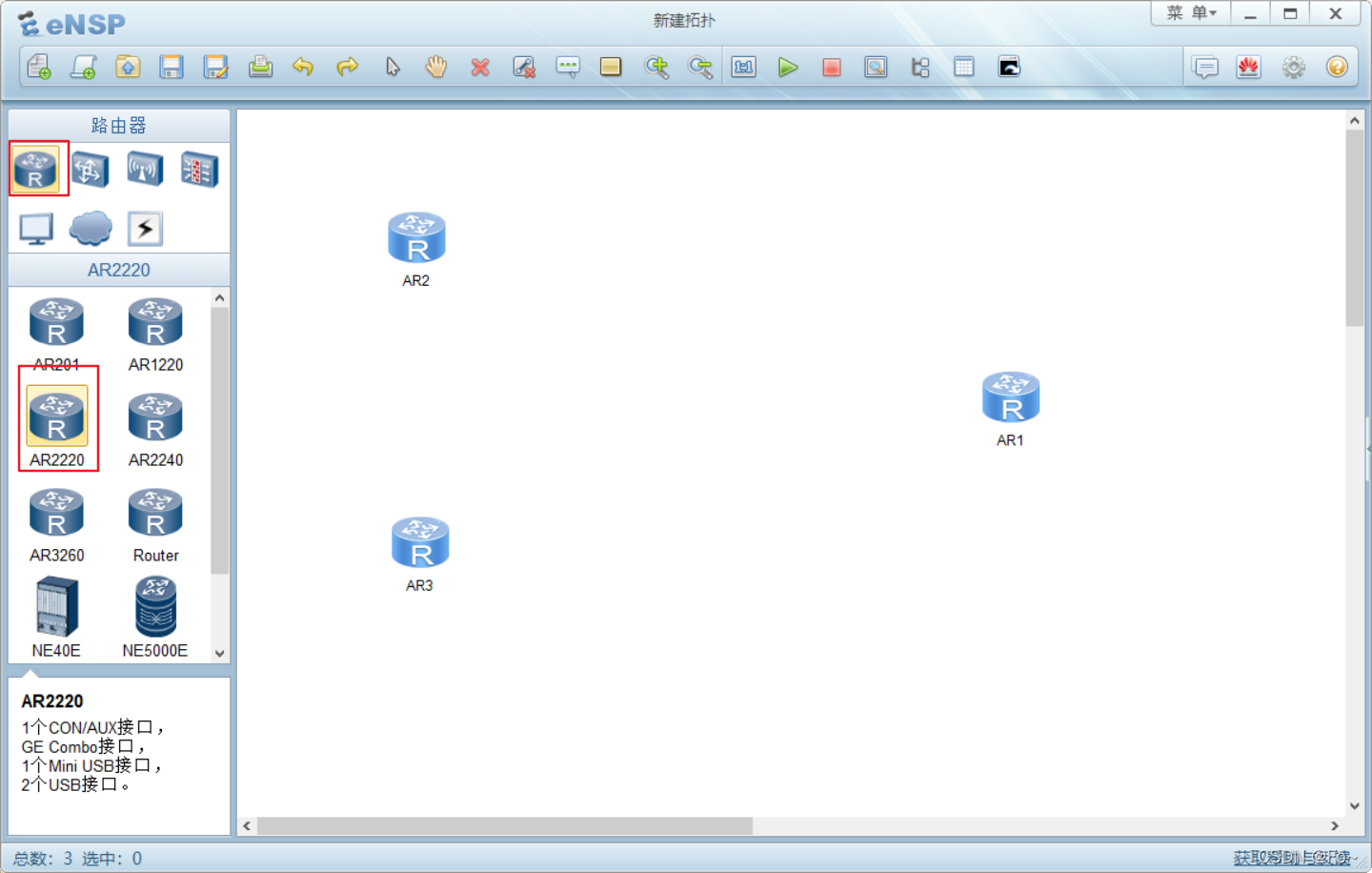Click the canvas vertical scrollbar thumb
The width and height of the screenshot is (1372, 873).
(x=1354, y=229)
